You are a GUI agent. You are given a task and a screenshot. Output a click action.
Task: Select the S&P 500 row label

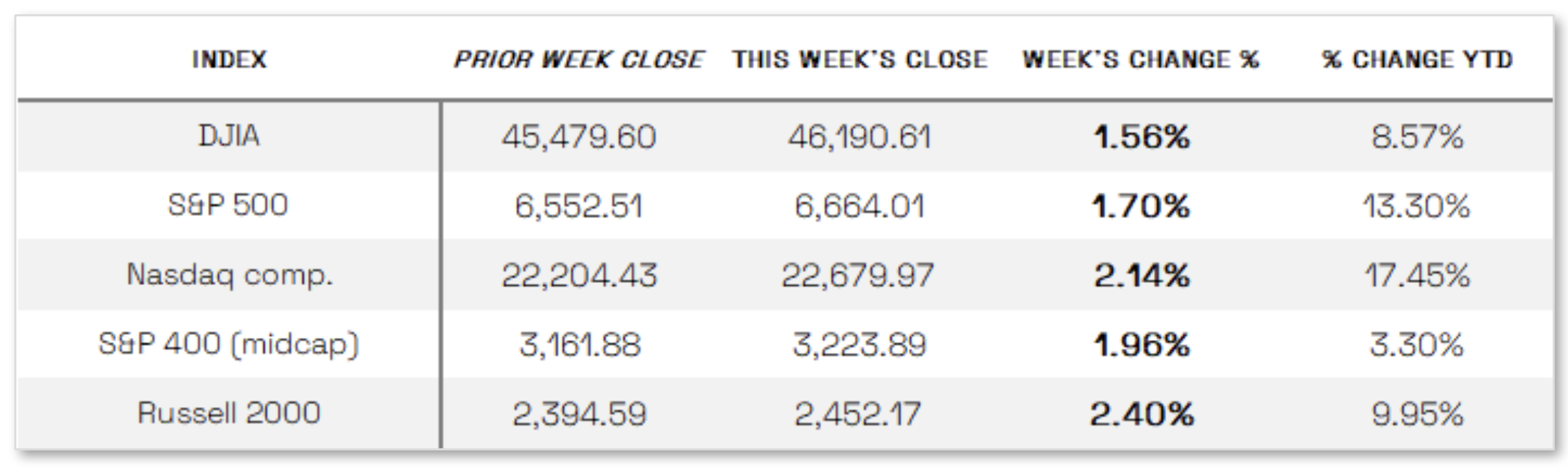[228, 205]
